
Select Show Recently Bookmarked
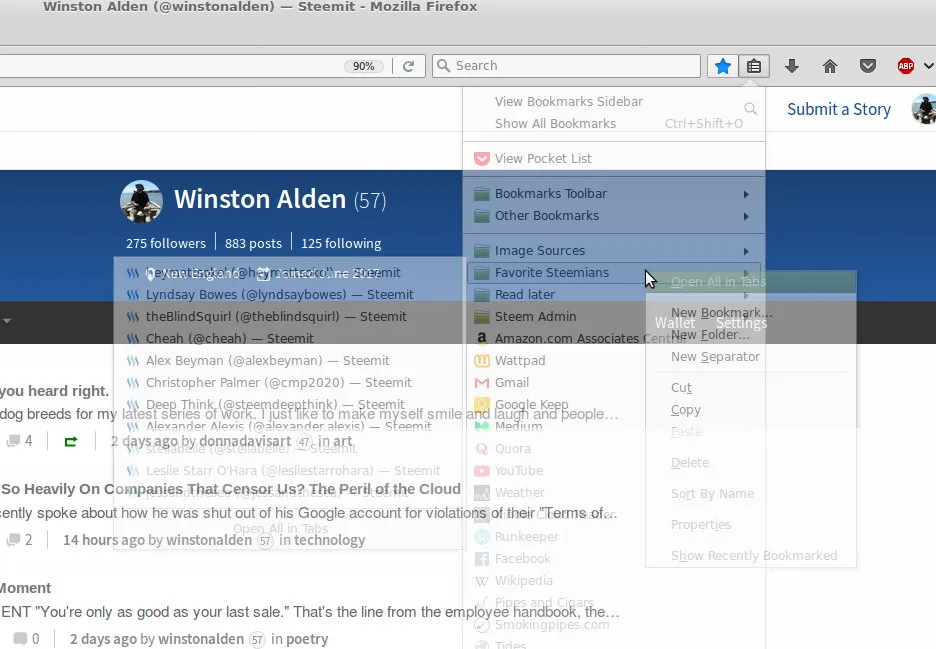(751, 556)
